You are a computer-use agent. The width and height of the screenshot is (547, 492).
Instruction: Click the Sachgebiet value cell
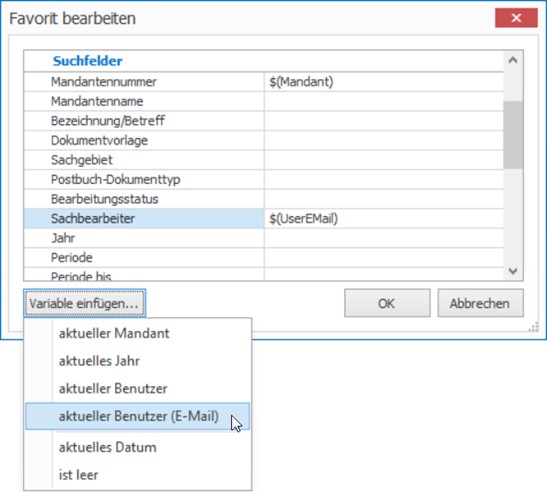point(384,160)
